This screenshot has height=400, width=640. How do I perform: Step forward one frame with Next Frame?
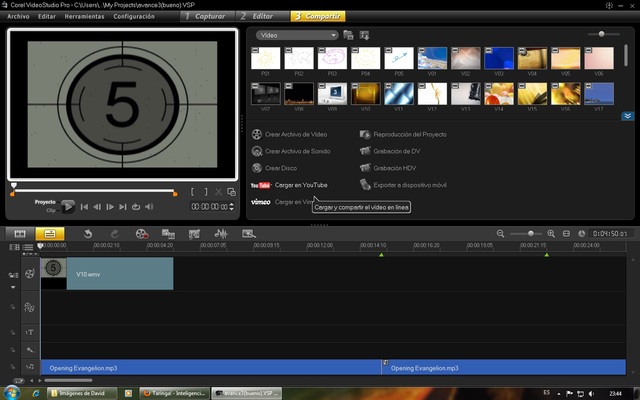coord(110,207)
